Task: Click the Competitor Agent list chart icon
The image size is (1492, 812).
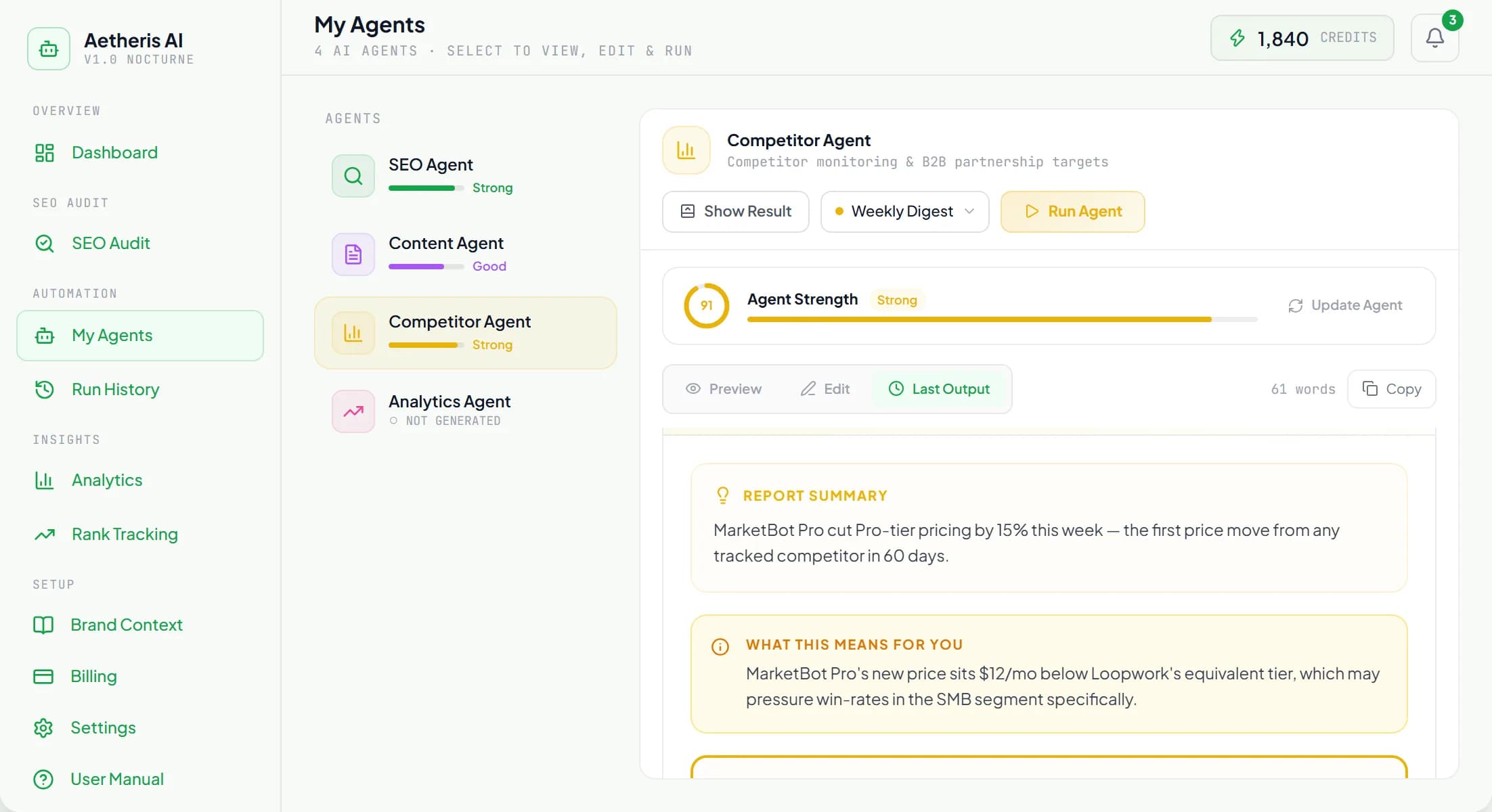Action: coord(353,333)
